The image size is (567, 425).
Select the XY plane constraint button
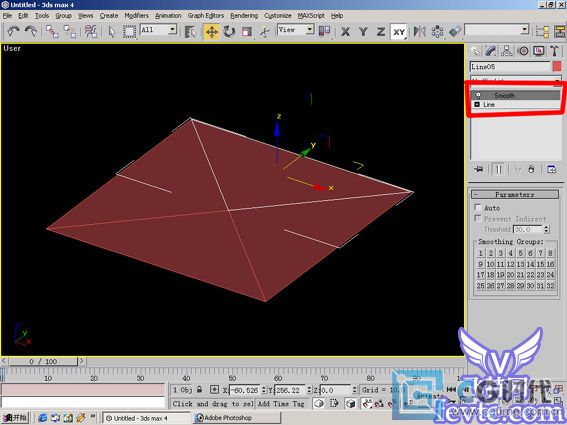(399, 32)
